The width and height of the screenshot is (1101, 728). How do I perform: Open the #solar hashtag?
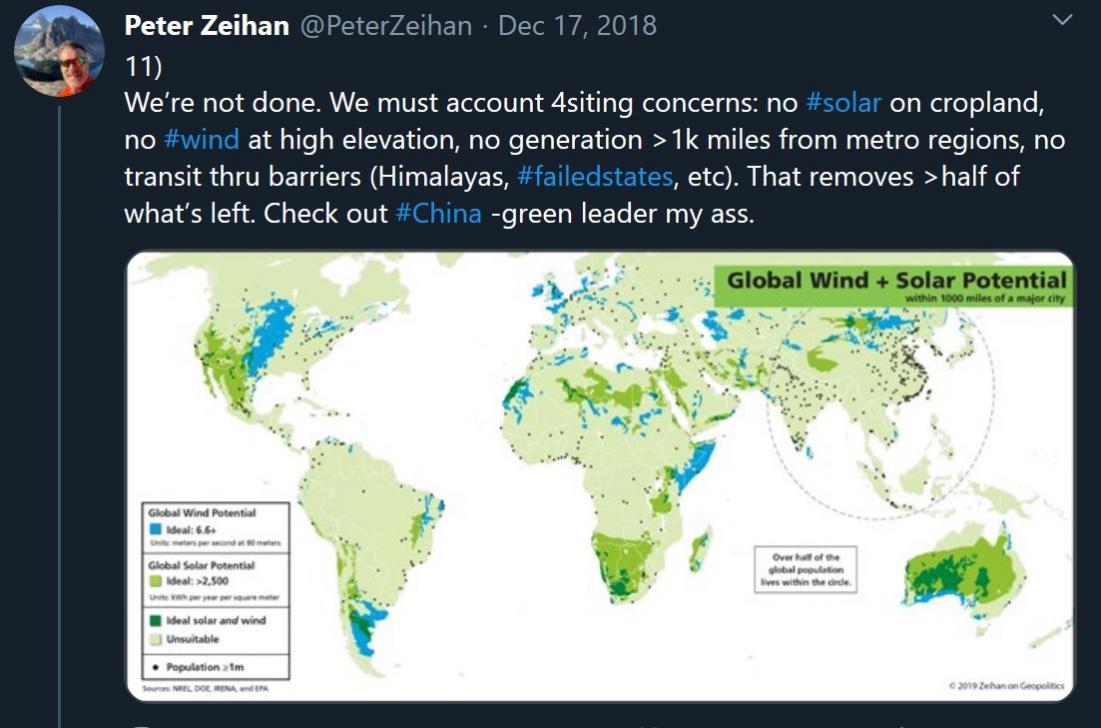pos(843,104)
